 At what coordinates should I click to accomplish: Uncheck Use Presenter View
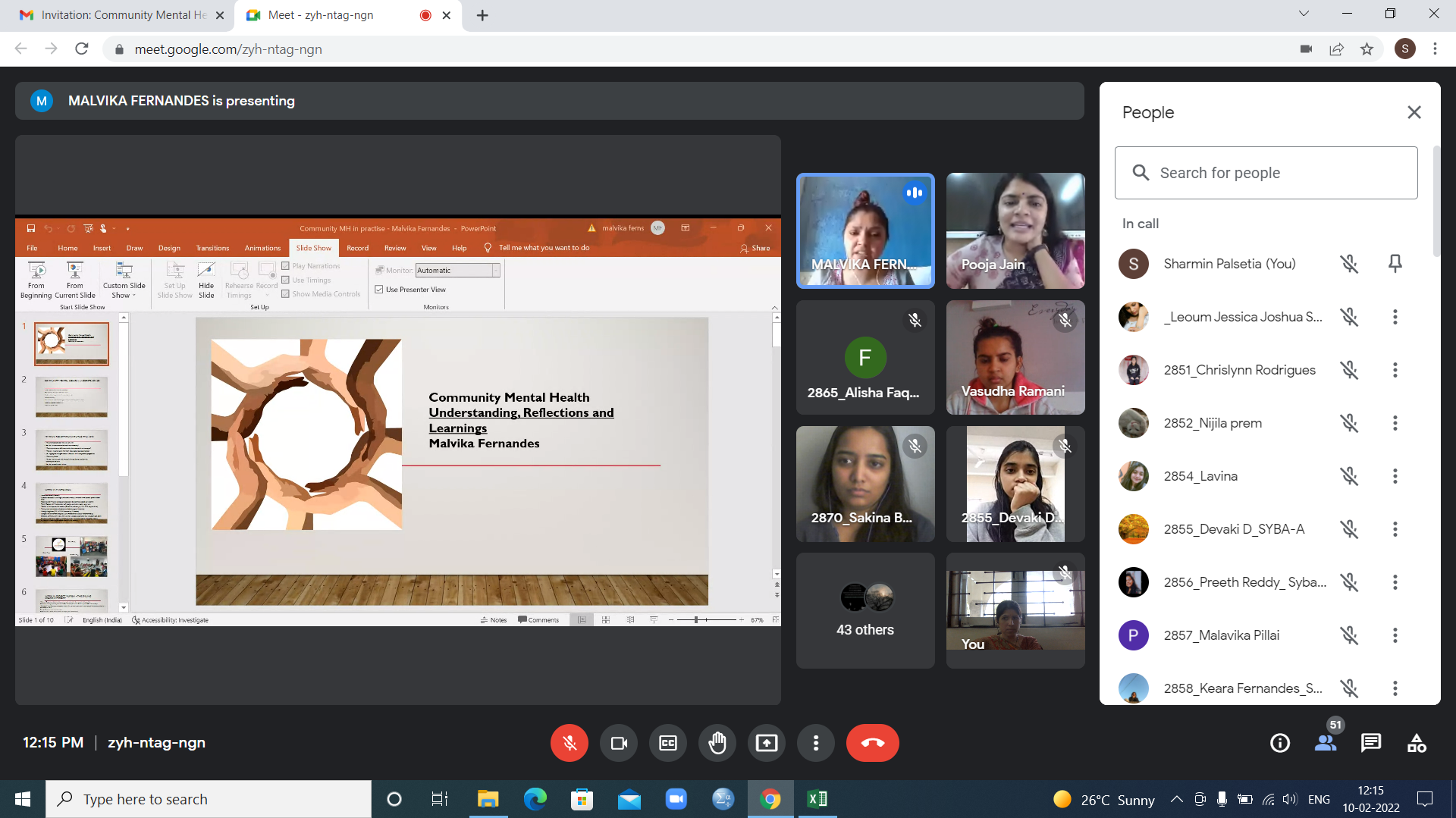coord(379,289)
